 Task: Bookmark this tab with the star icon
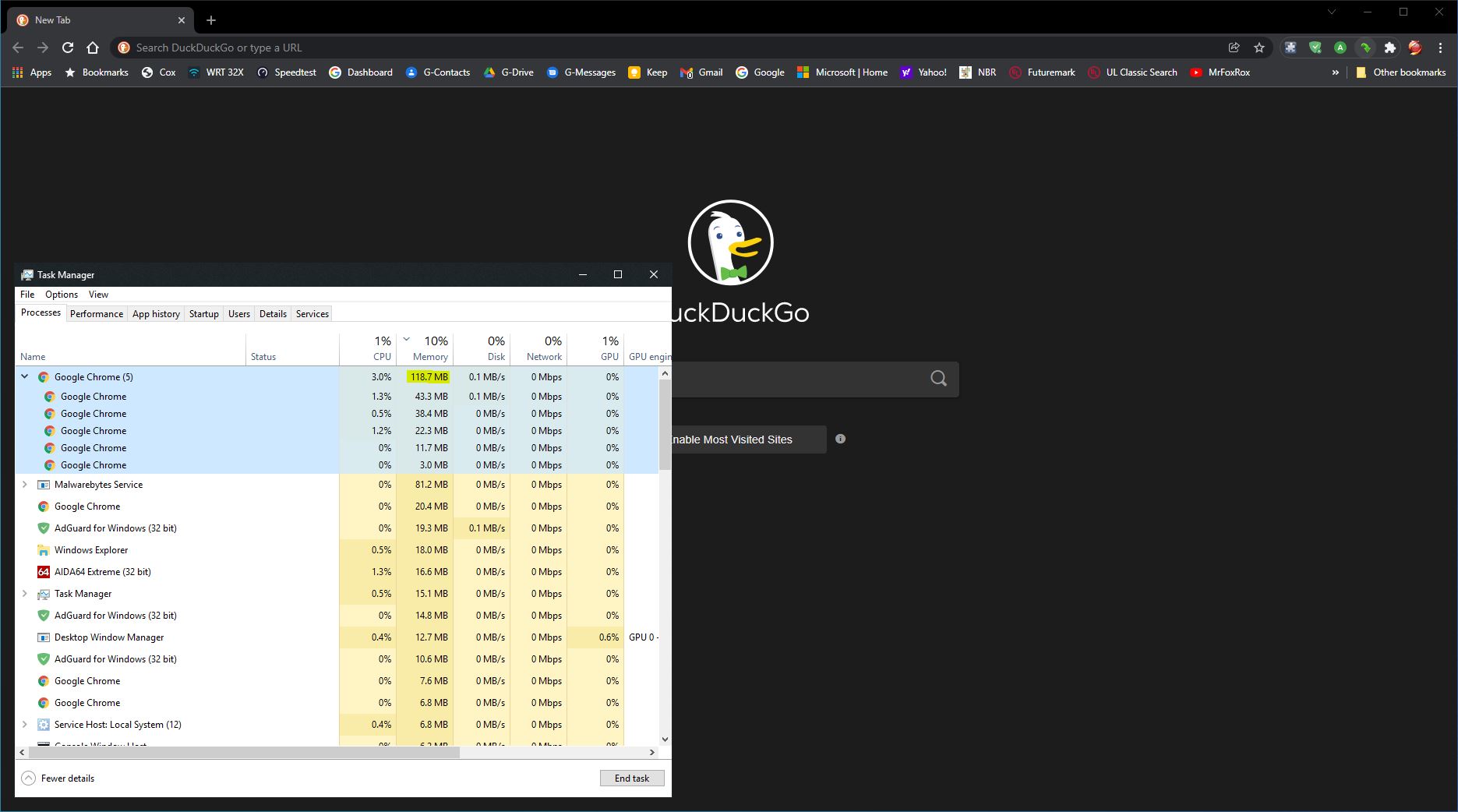[x=1259, y=48]
